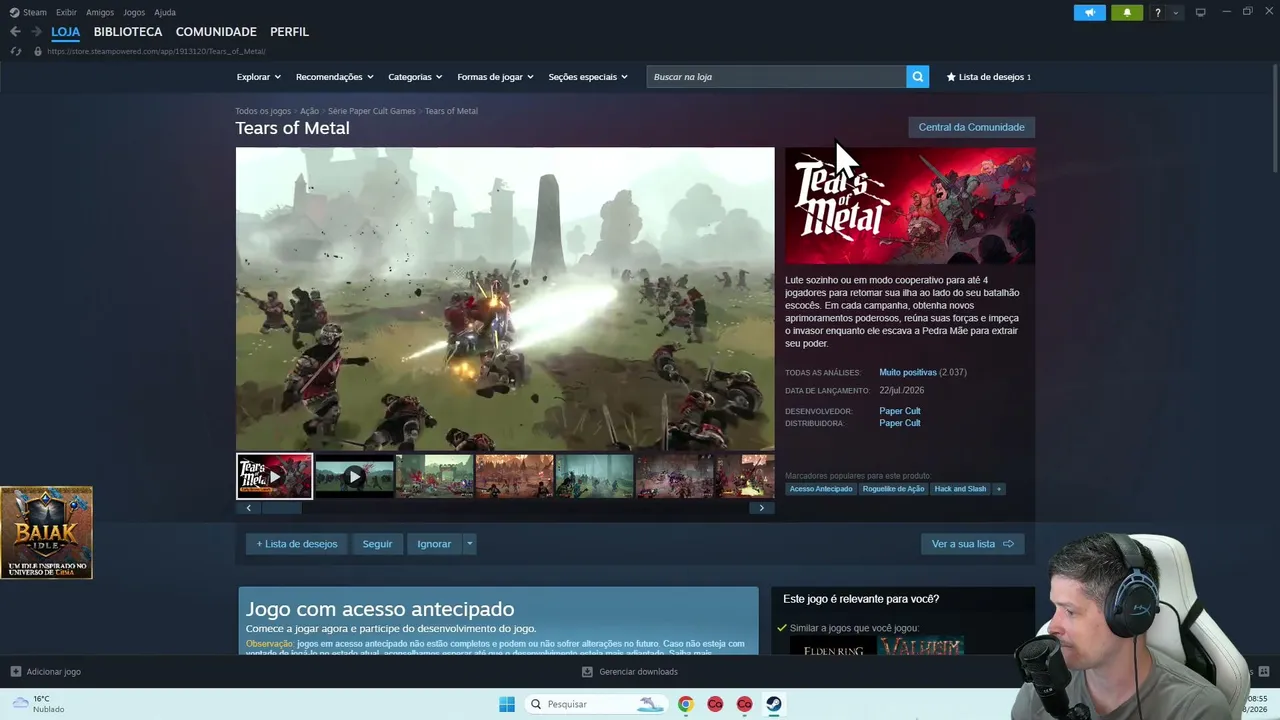Open the Jogos menu
This screenshot has width=1280, height=720.
134,12
